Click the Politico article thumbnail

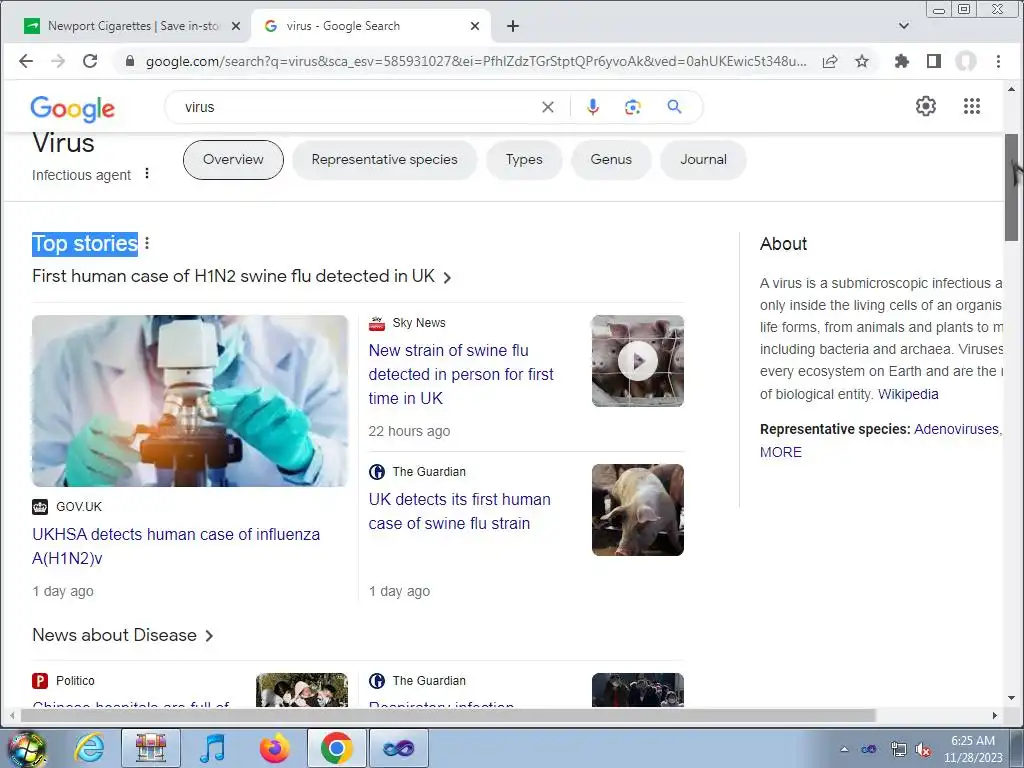[x=302, y=690]
